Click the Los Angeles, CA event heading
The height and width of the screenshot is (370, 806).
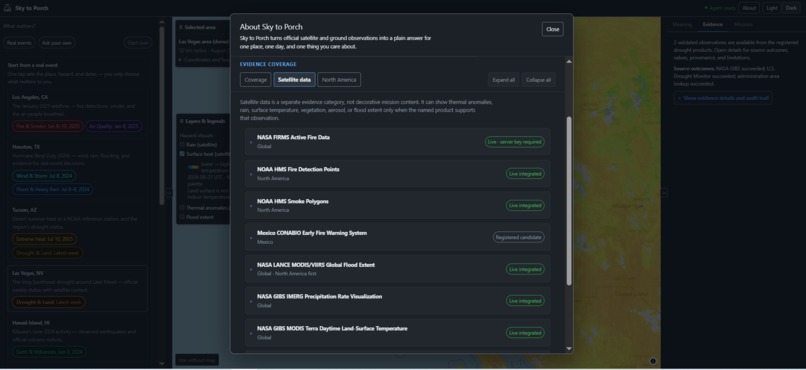coord(30,97)
